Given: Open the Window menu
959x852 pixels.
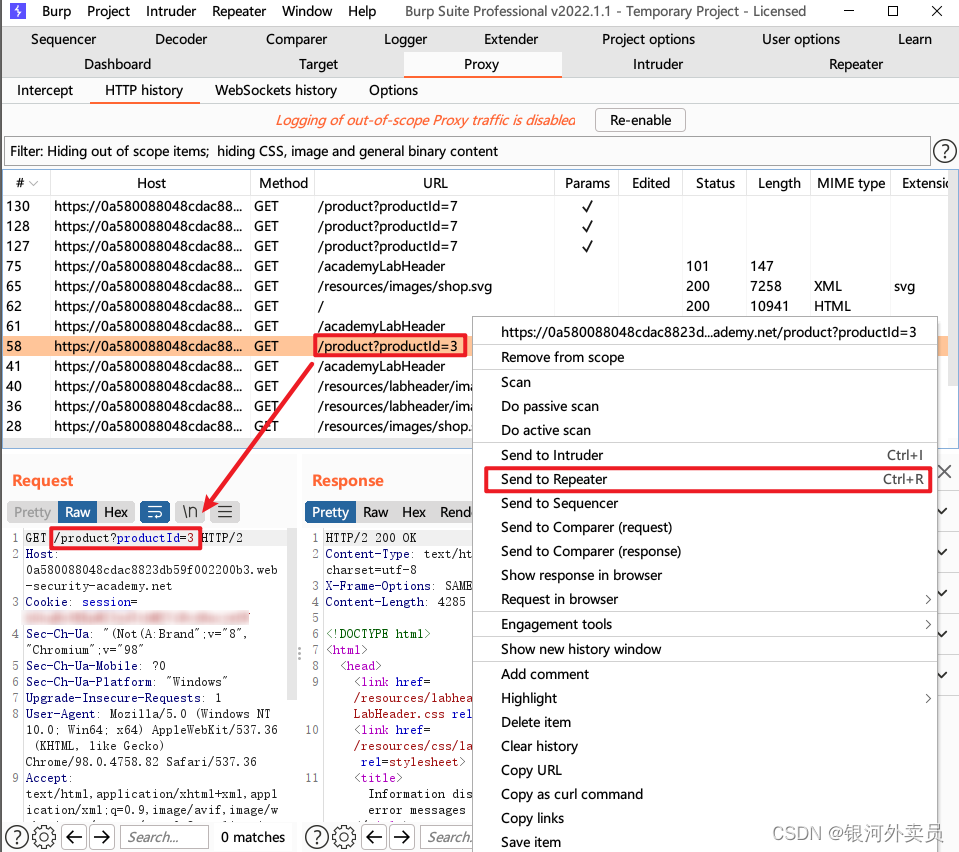Looking at the screenshot, I should pyautogui.click(x=307, y=11).
